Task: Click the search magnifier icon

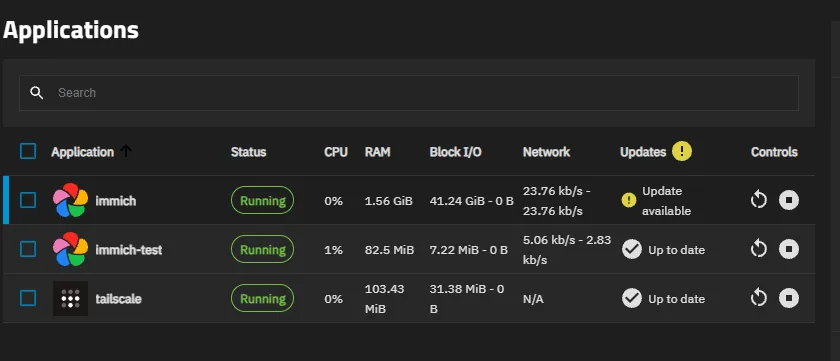Action: [x=36, y=93]
